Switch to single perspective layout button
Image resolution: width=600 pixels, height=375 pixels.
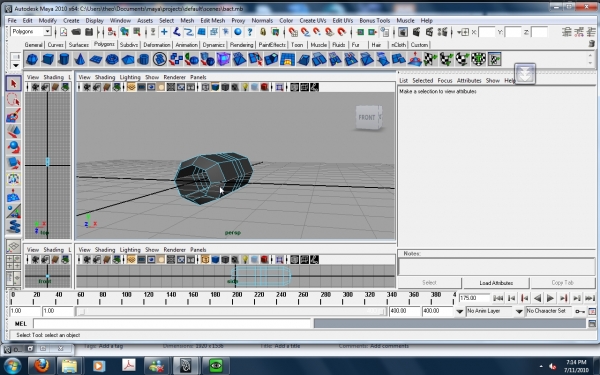(x=13, y=247)
